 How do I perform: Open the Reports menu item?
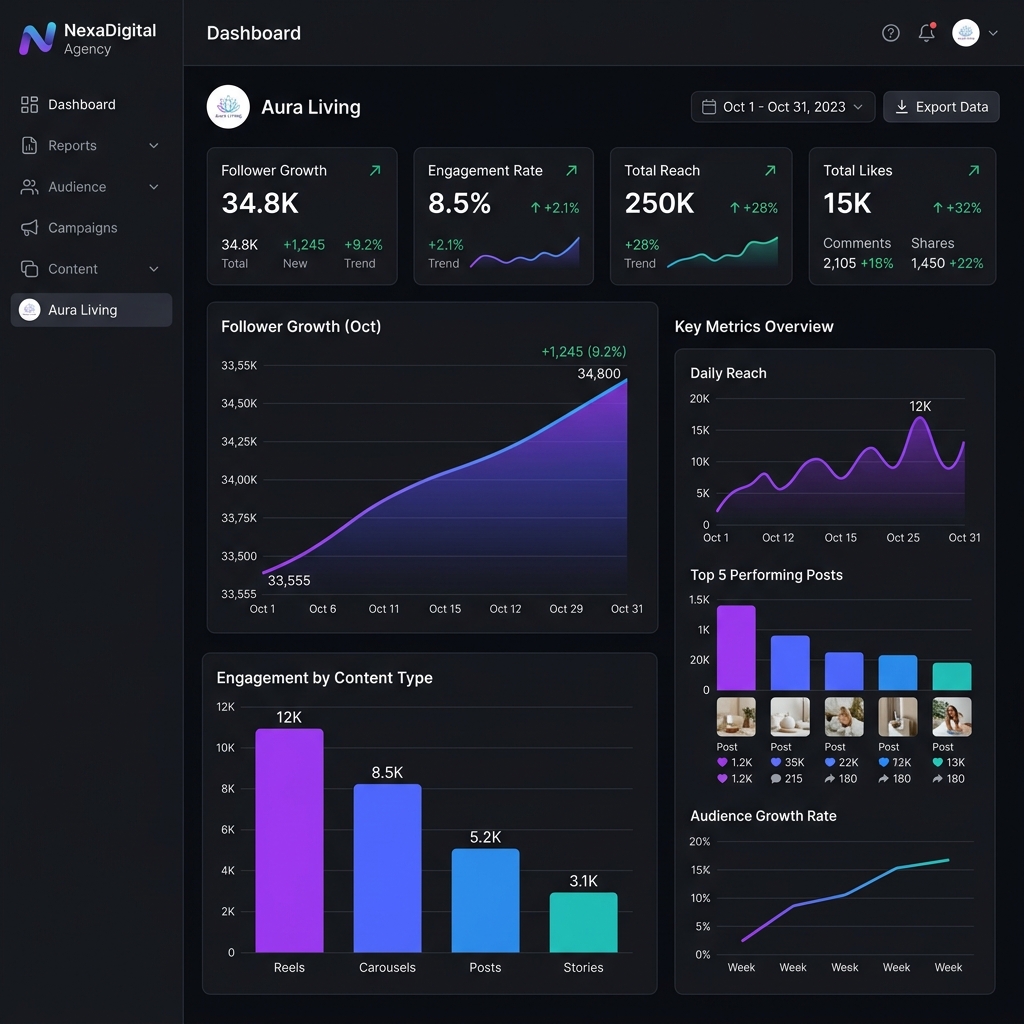coord(91,146)
